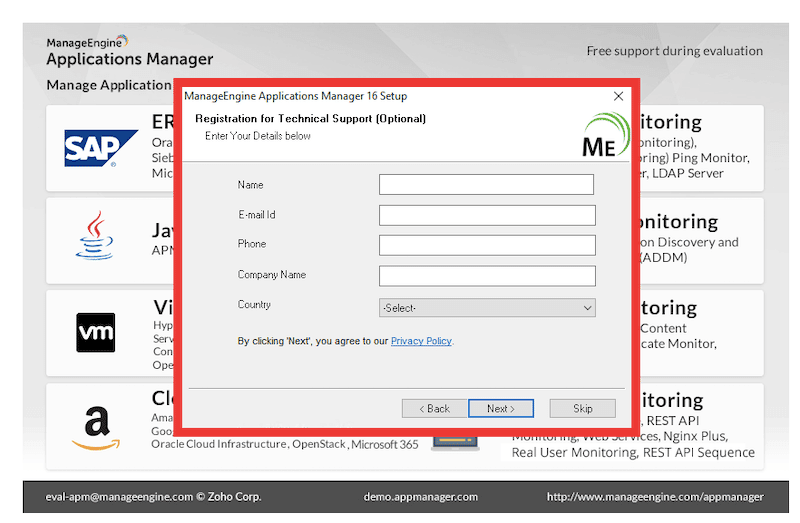Screen dimensions: 800x523
Task: Click the Amazon logo in background window
Action: [x=96, y=428]
